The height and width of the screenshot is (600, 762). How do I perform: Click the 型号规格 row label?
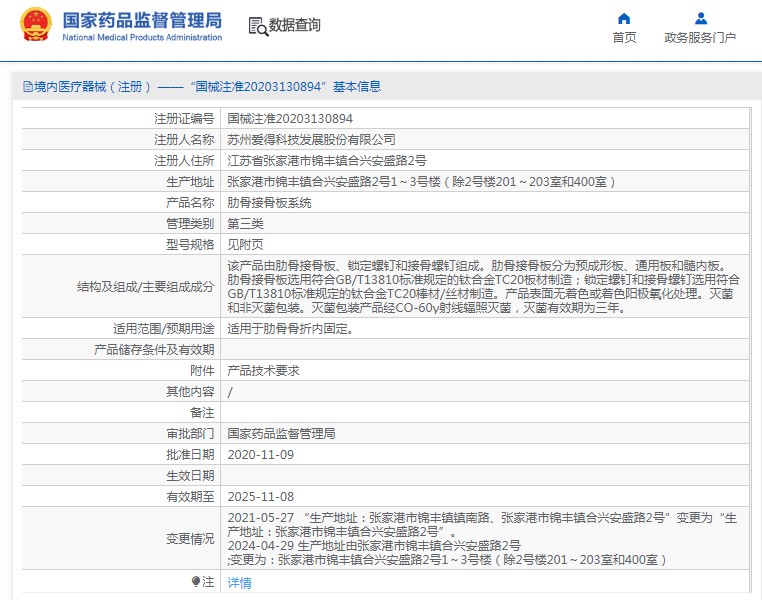pos(190,244)
